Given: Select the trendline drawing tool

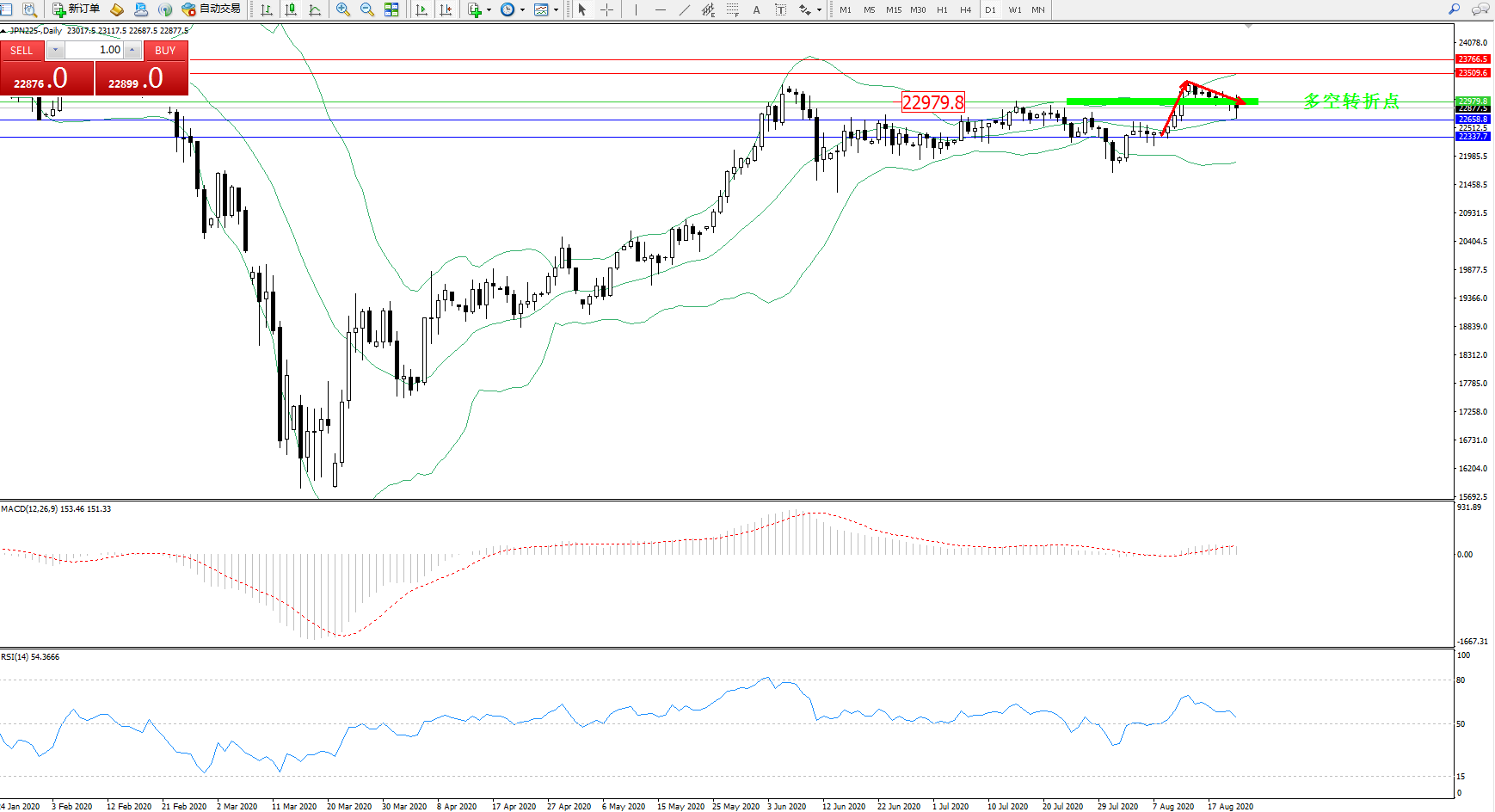Looking at the screenshot, I should pos(685,9).
